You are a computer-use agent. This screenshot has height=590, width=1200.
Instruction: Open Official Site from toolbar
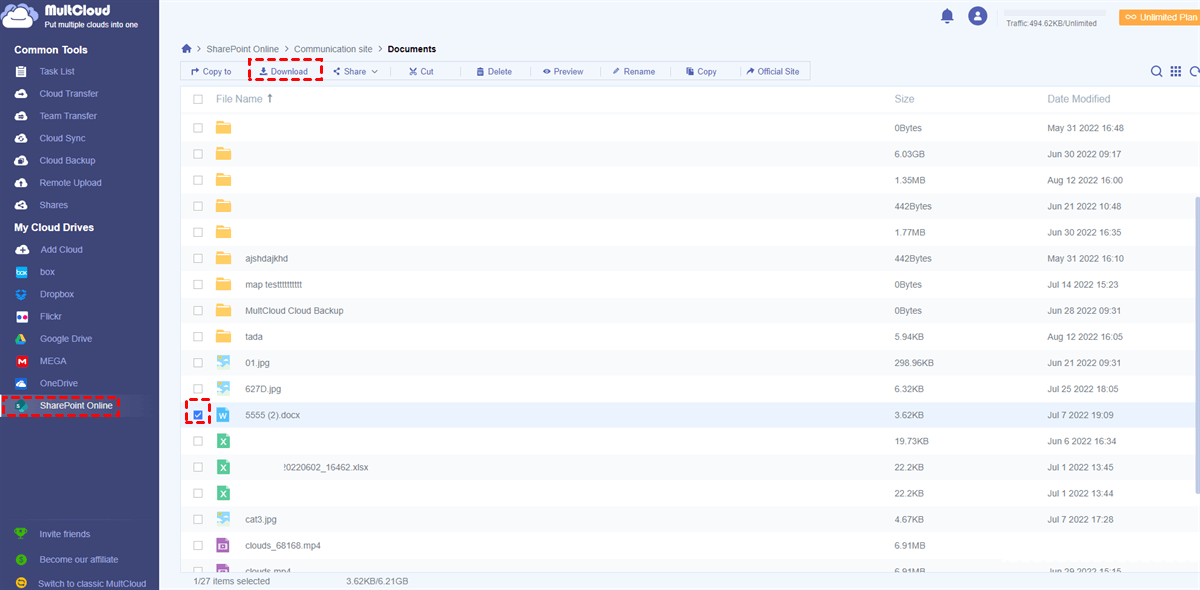click(x=773, y=72)
